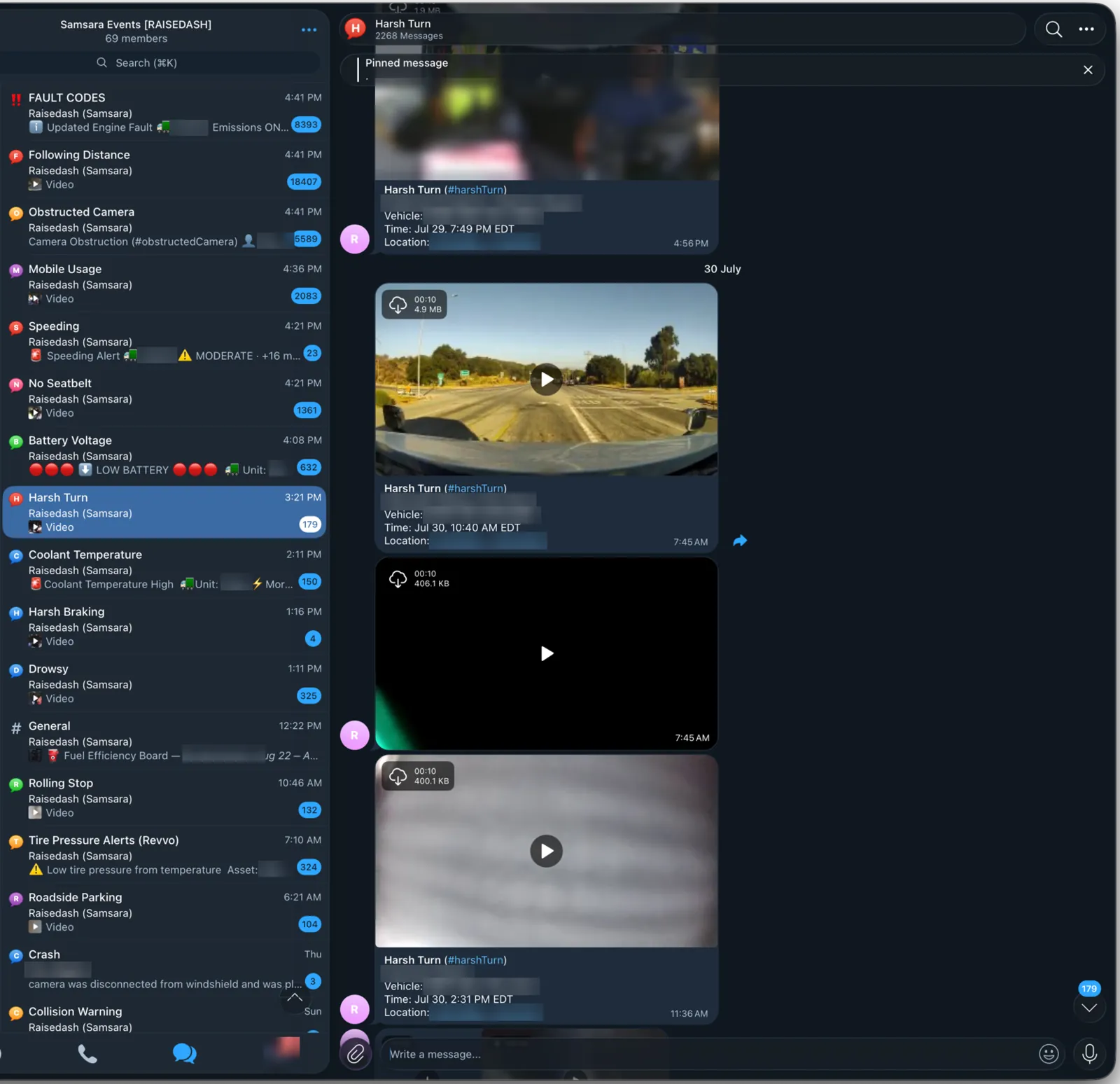1120x1084 pixels.
Task: Close the pinned message bar
Action: tap(1088, 70)
